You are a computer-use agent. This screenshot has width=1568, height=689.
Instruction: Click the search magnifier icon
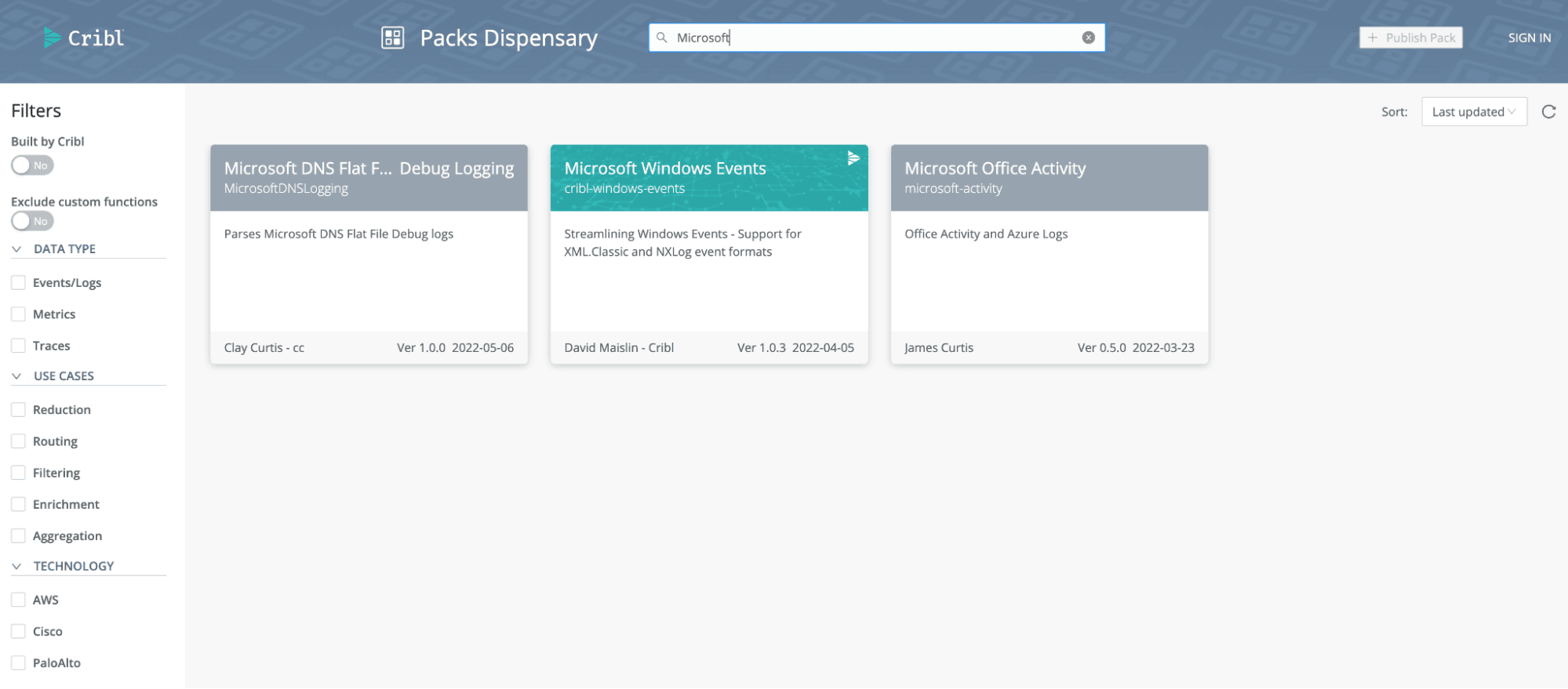[662, 38]
